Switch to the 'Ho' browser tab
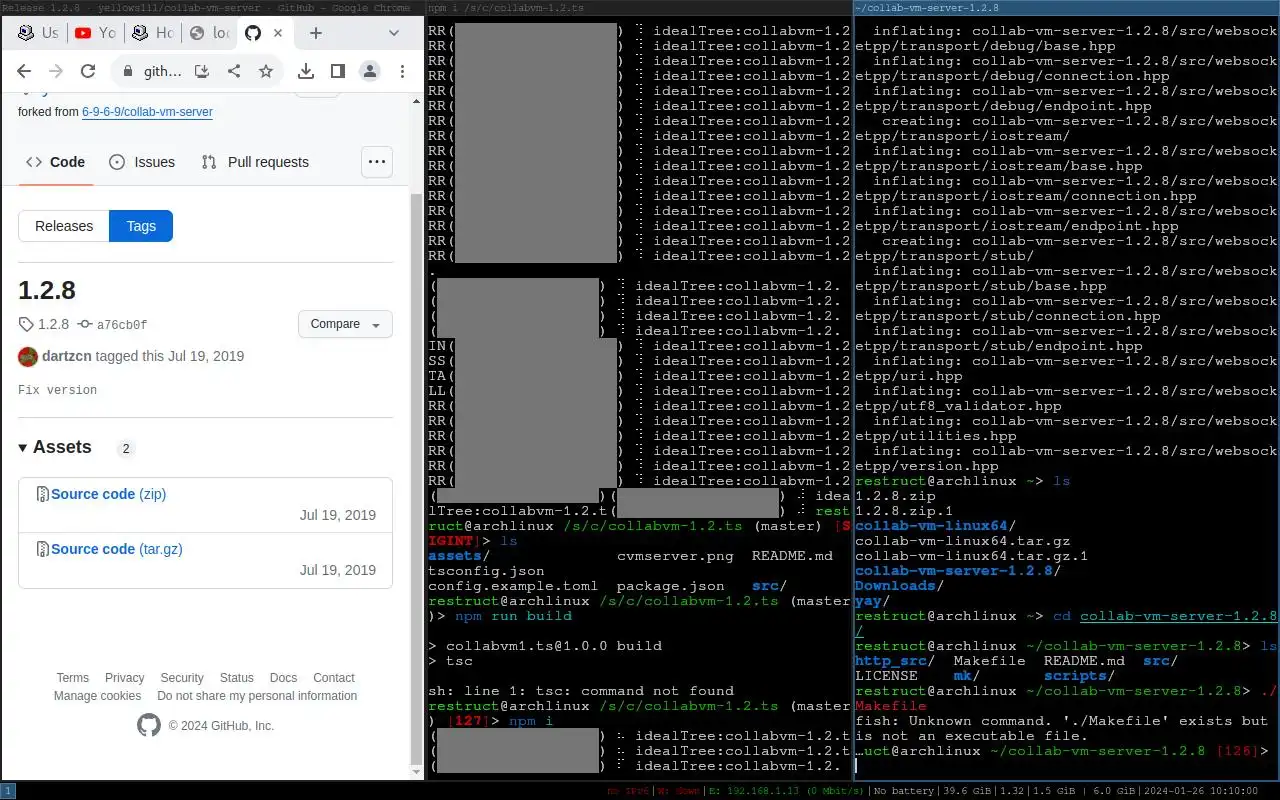 [152, 33]
